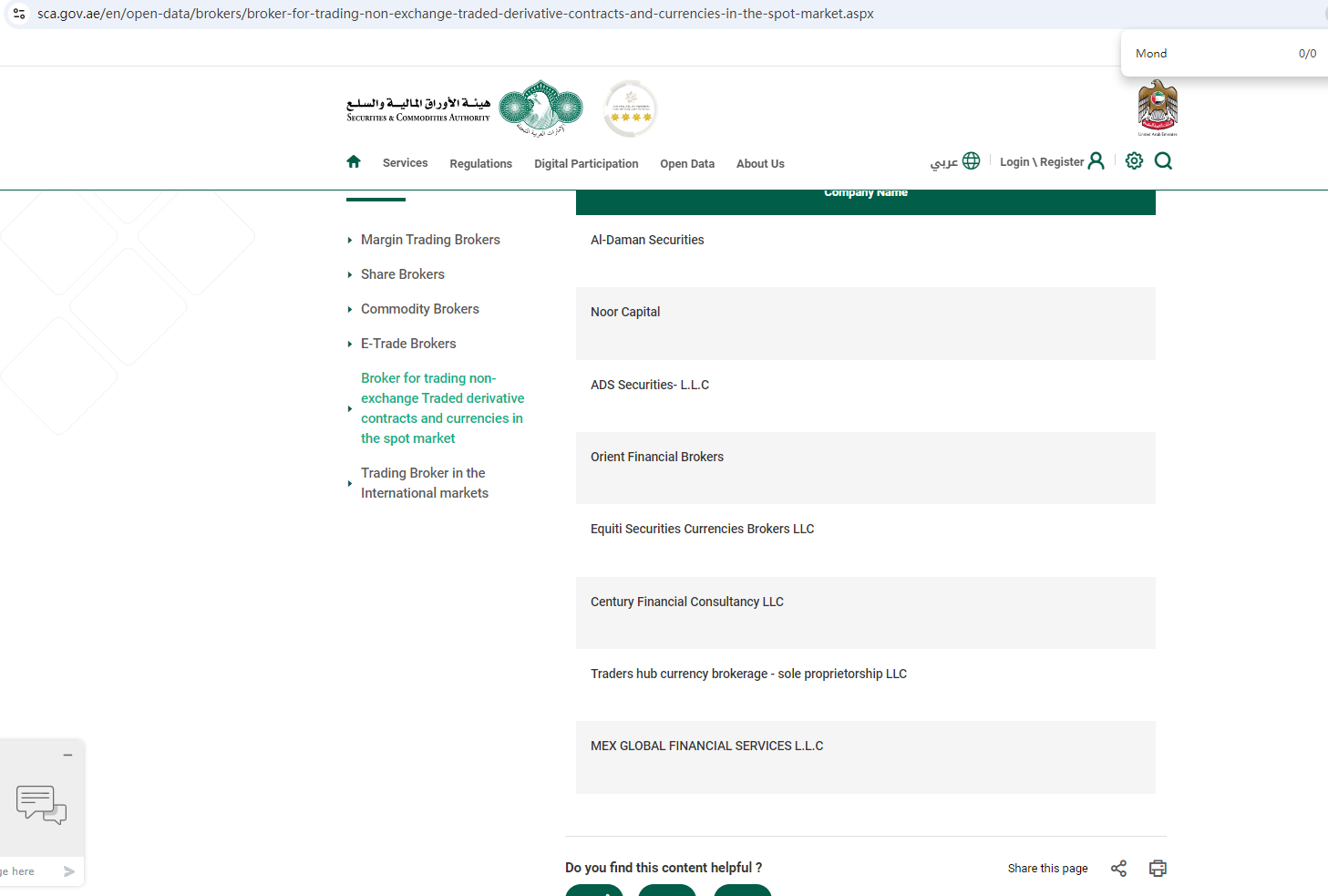The image size is (1328, 896).
Task: Select Broker for trading non-exchange Traded derivative contracts
Action: click(443, 408)
